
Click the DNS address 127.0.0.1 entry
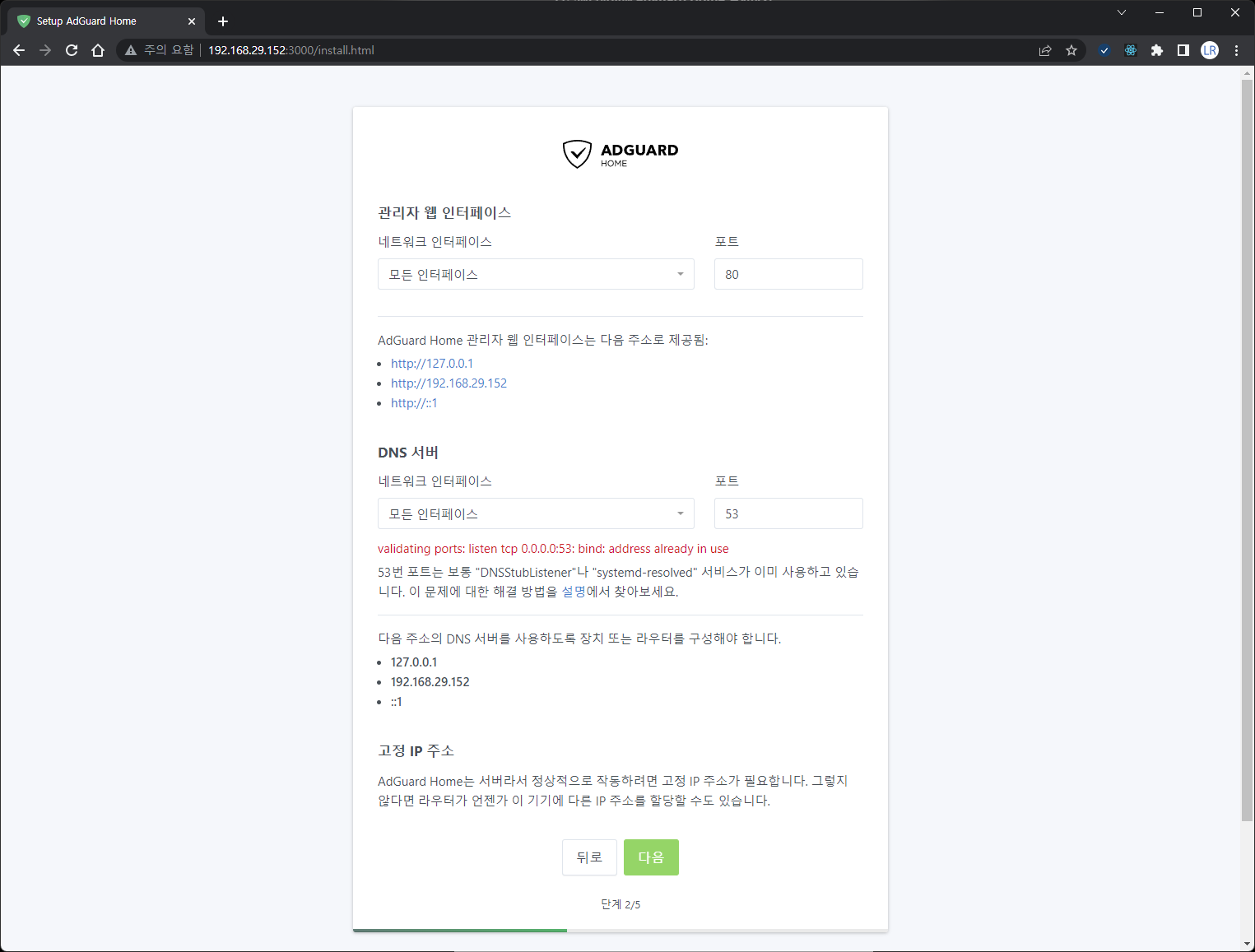coord(414,662)
